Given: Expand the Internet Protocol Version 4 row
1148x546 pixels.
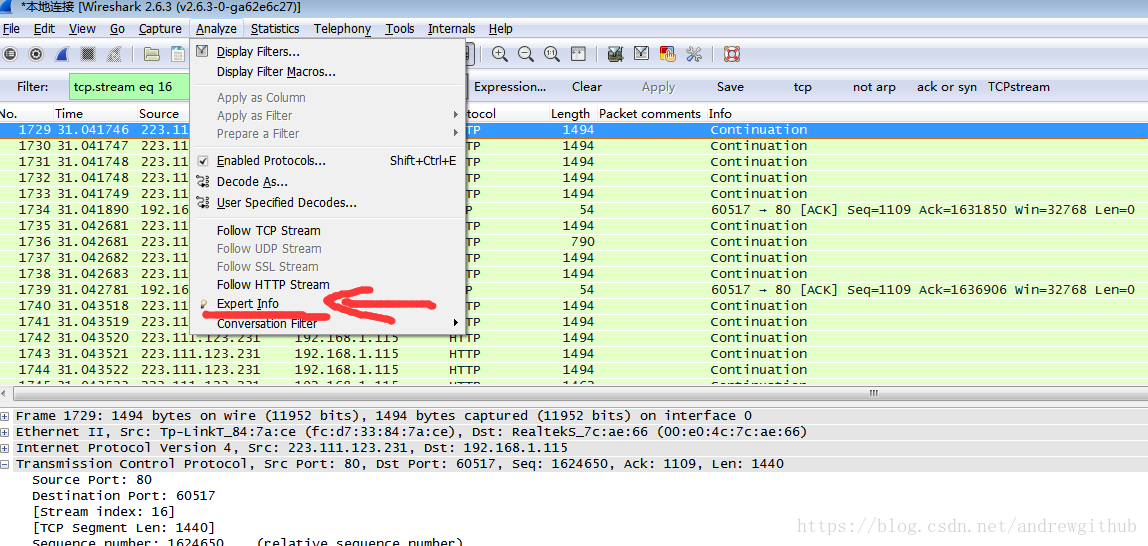Looking at the screenshot, I should click(5, 448).
